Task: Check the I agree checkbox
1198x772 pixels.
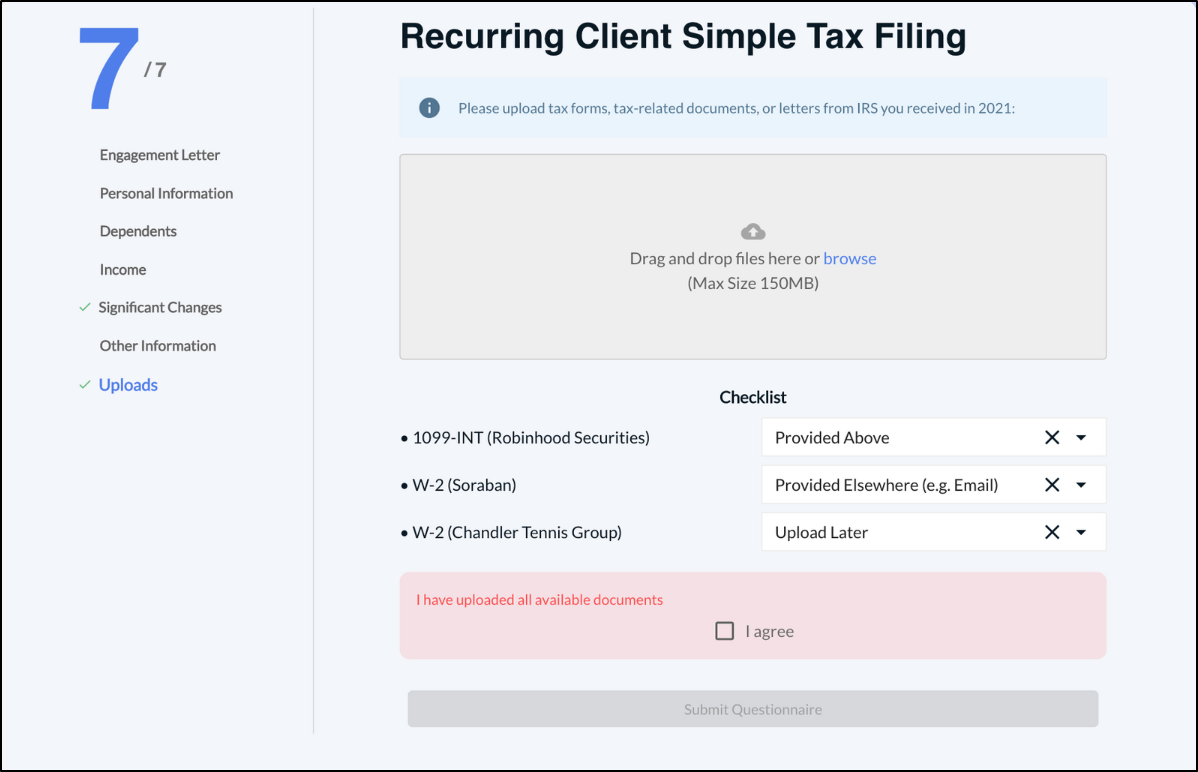Action: (x=725, y=631)
